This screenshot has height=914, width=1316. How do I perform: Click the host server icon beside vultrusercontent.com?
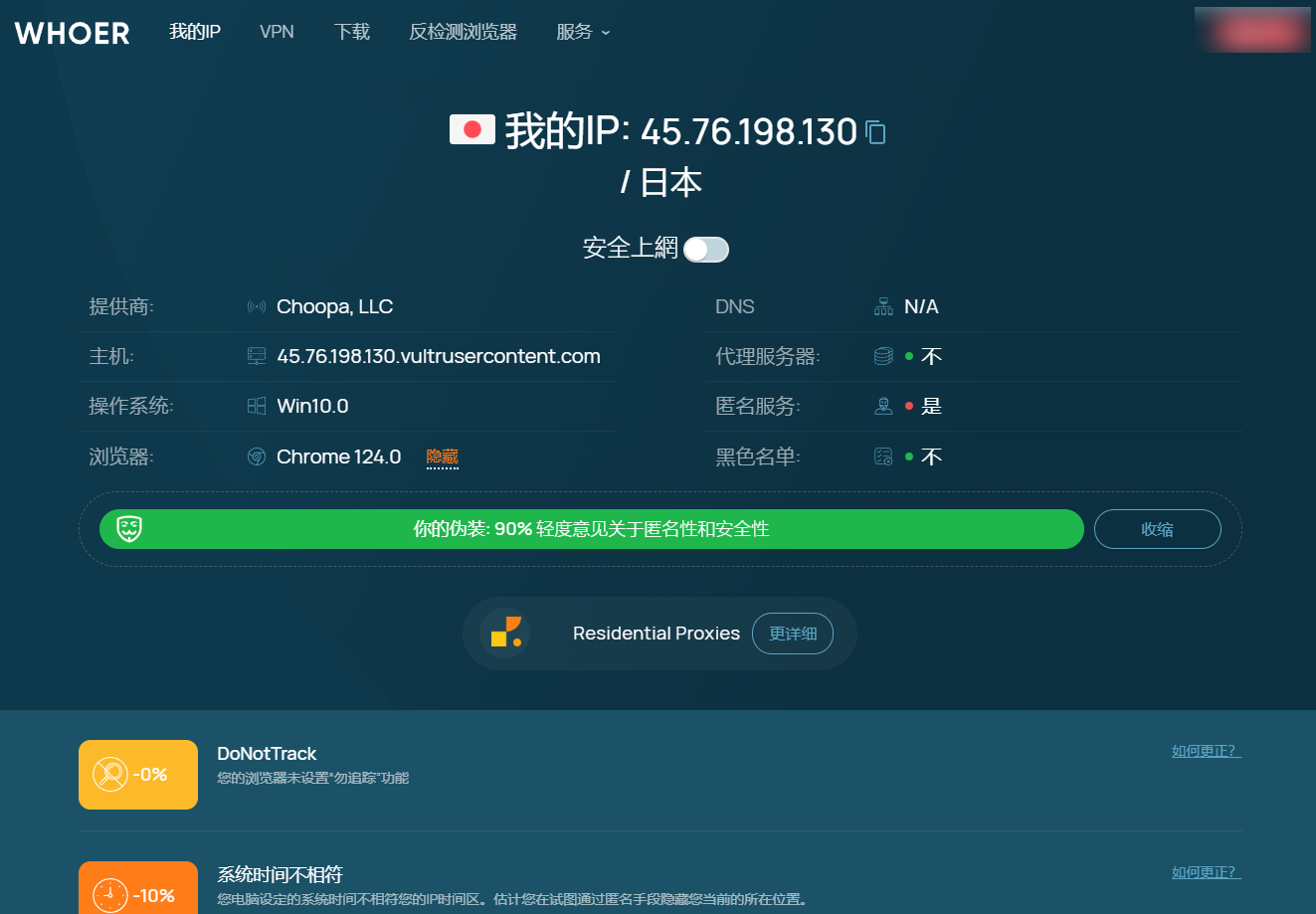[x=257, y=356]
